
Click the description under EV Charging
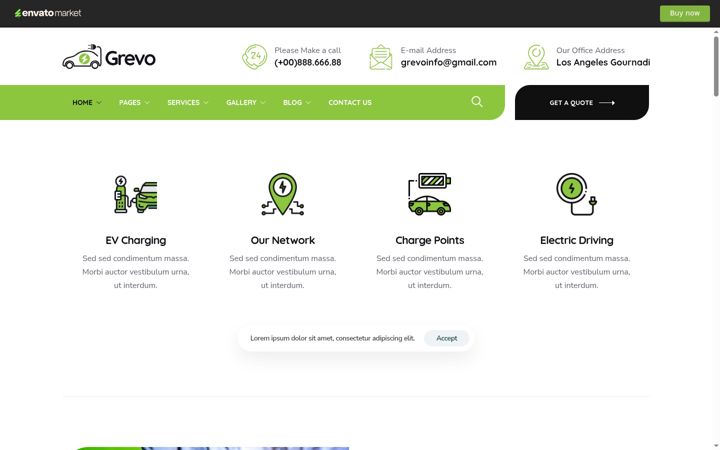tap(135, 272)
